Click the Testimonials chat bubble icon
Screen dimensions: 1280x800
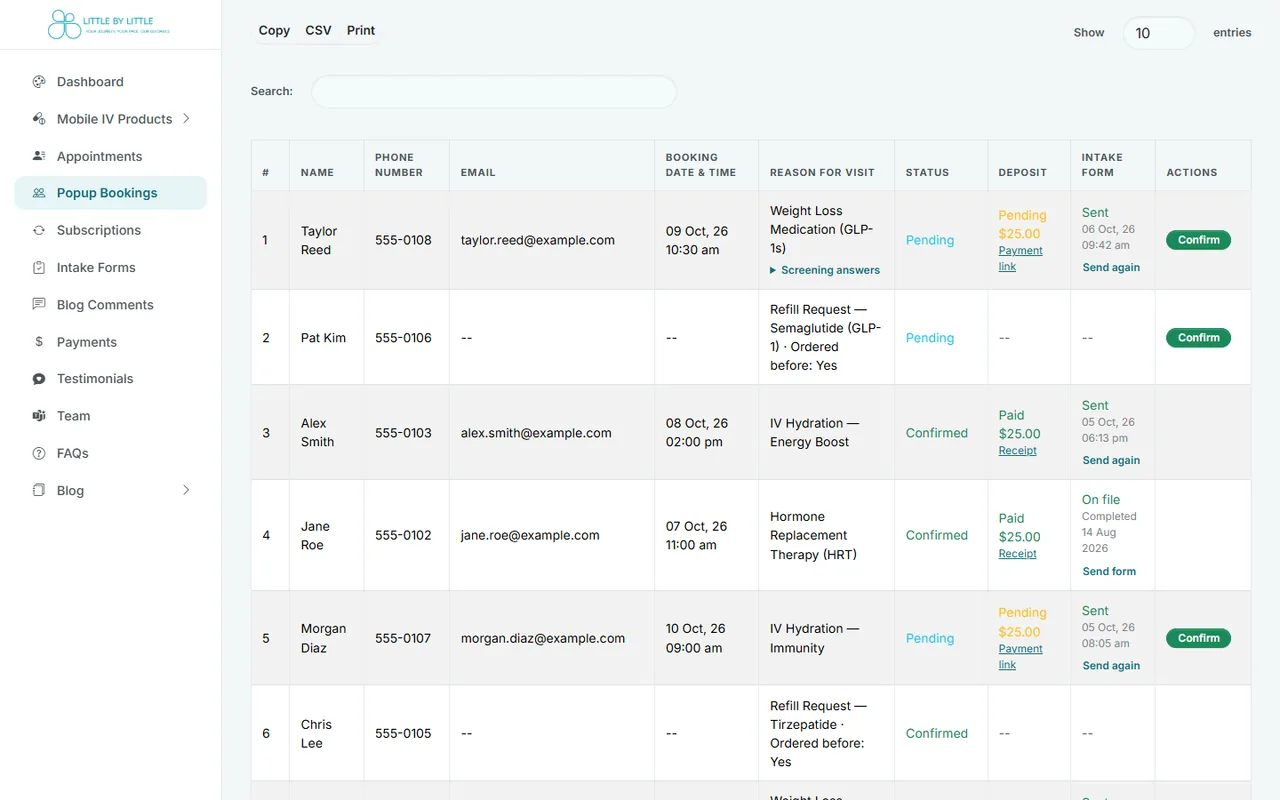tap(39, 379)
